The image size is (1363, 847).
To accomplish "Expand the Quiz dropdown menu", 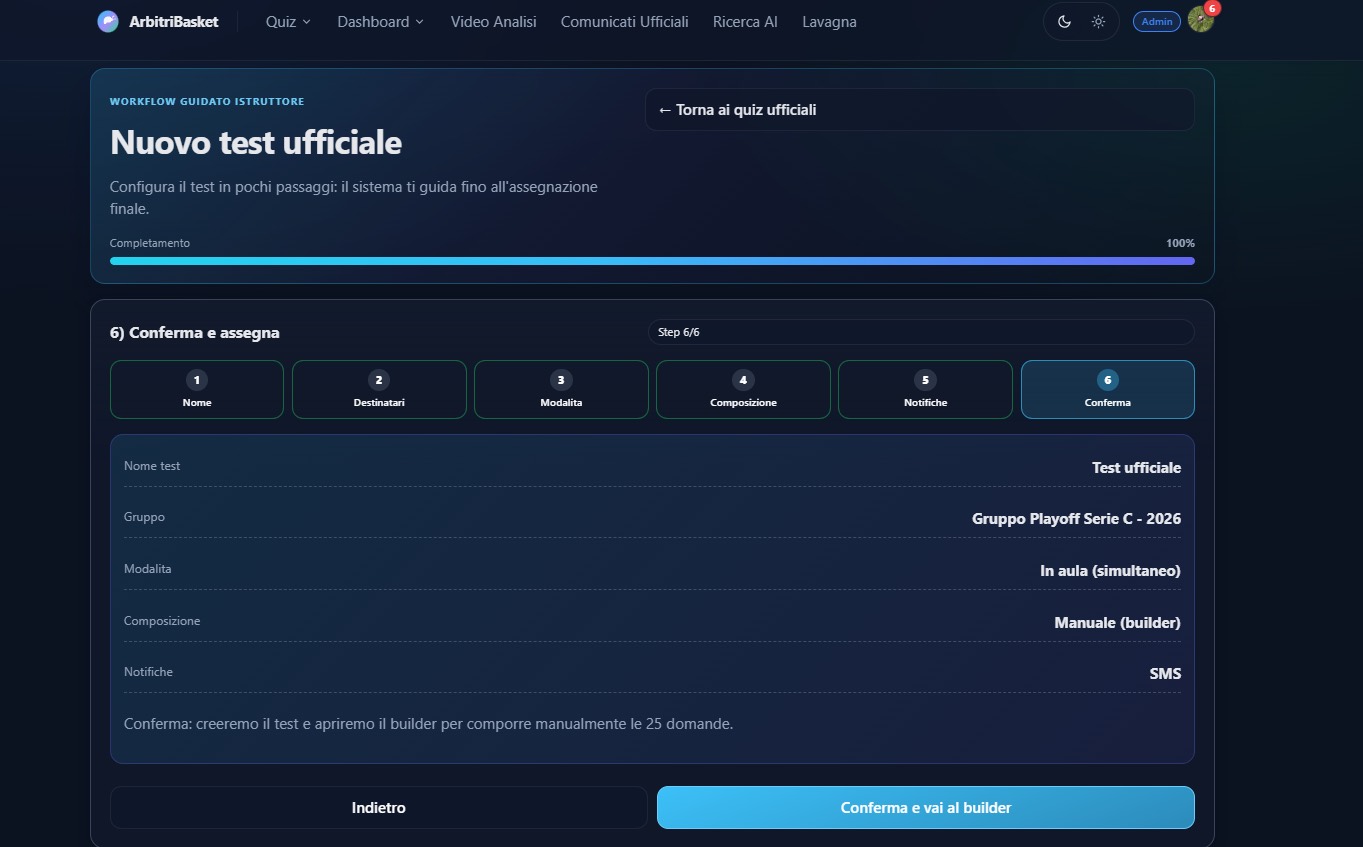I will click(x=288, y=22).
